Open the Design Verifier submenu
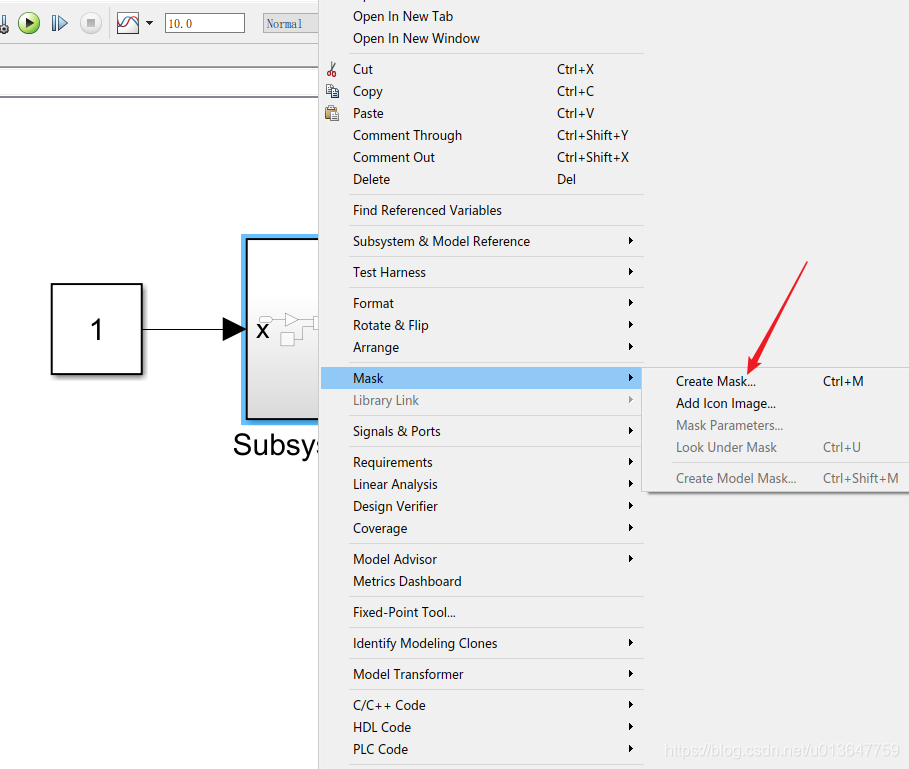 [481, 506]
